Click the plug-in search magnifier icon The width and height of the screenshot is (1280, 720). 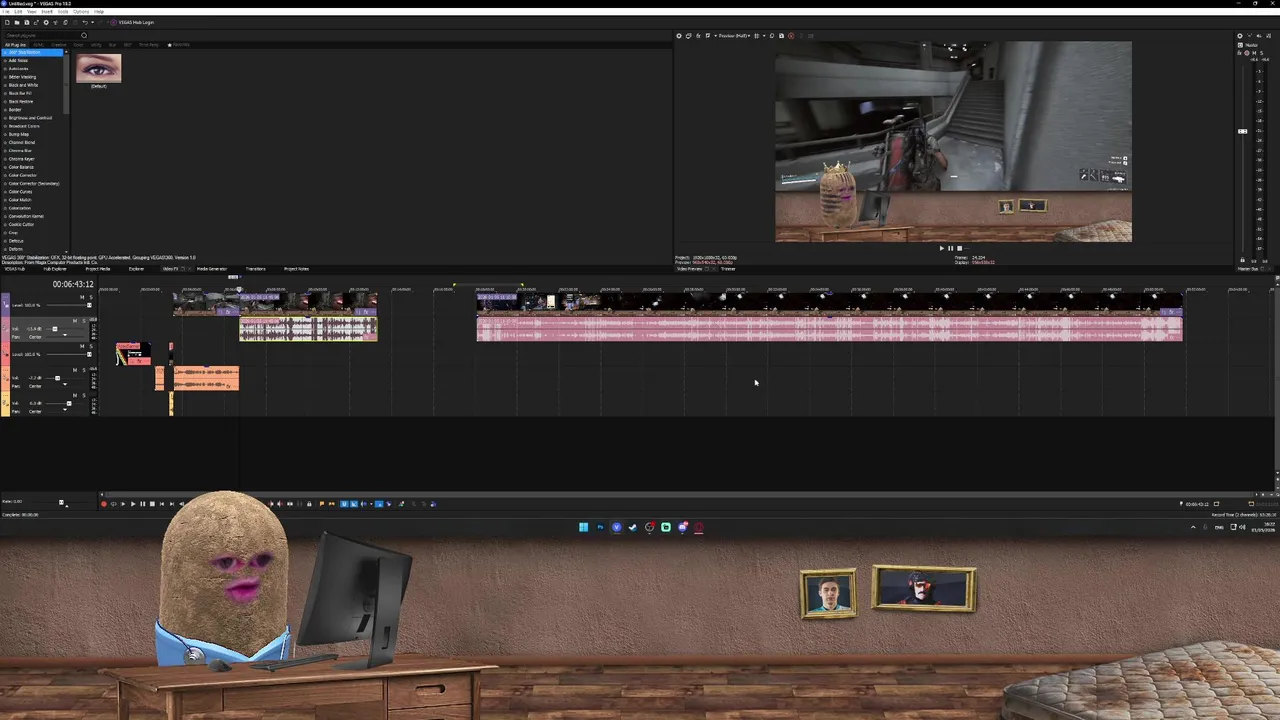pos(84,36)
